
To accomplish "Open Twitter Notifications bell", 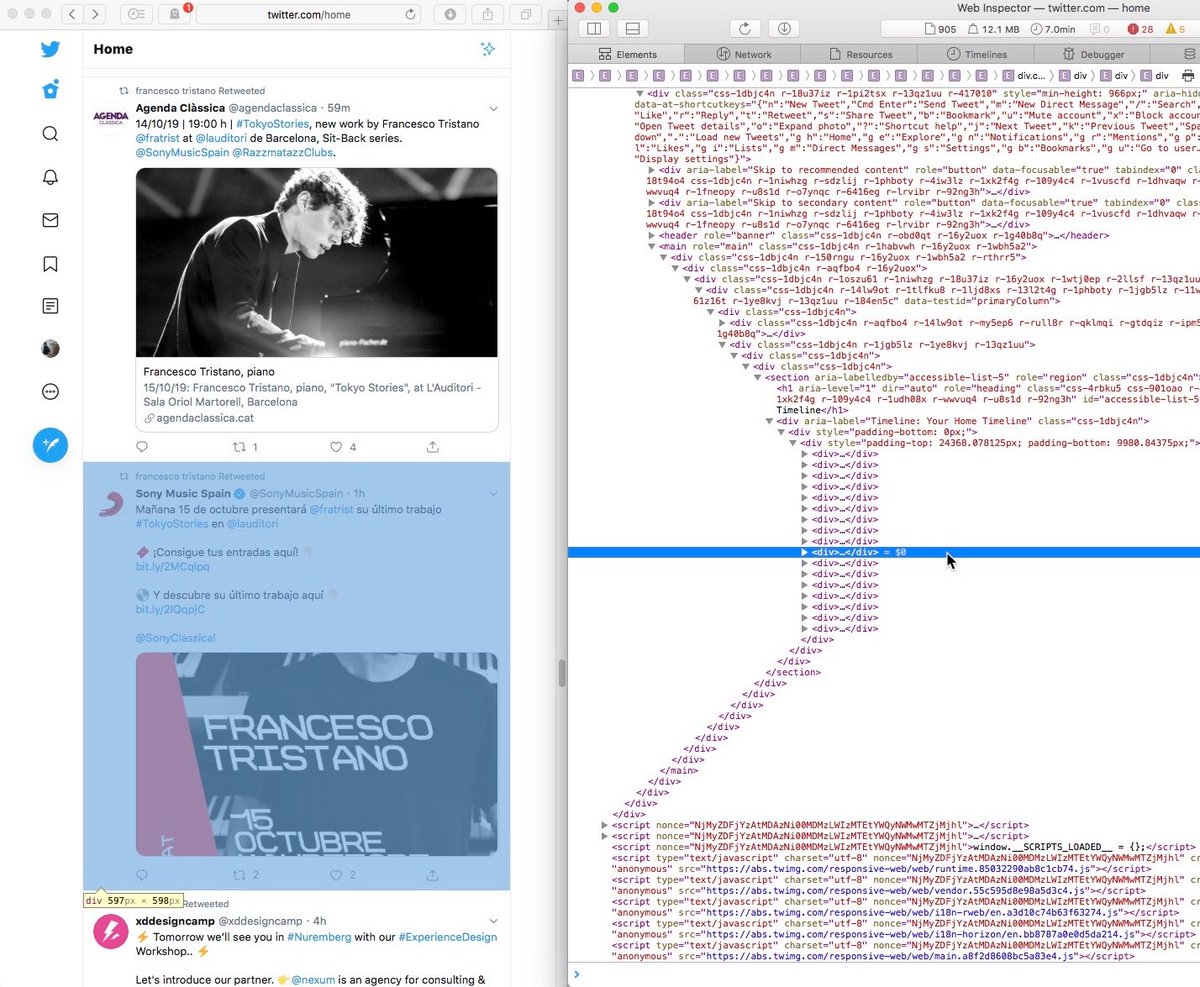I will coord(50,176).
